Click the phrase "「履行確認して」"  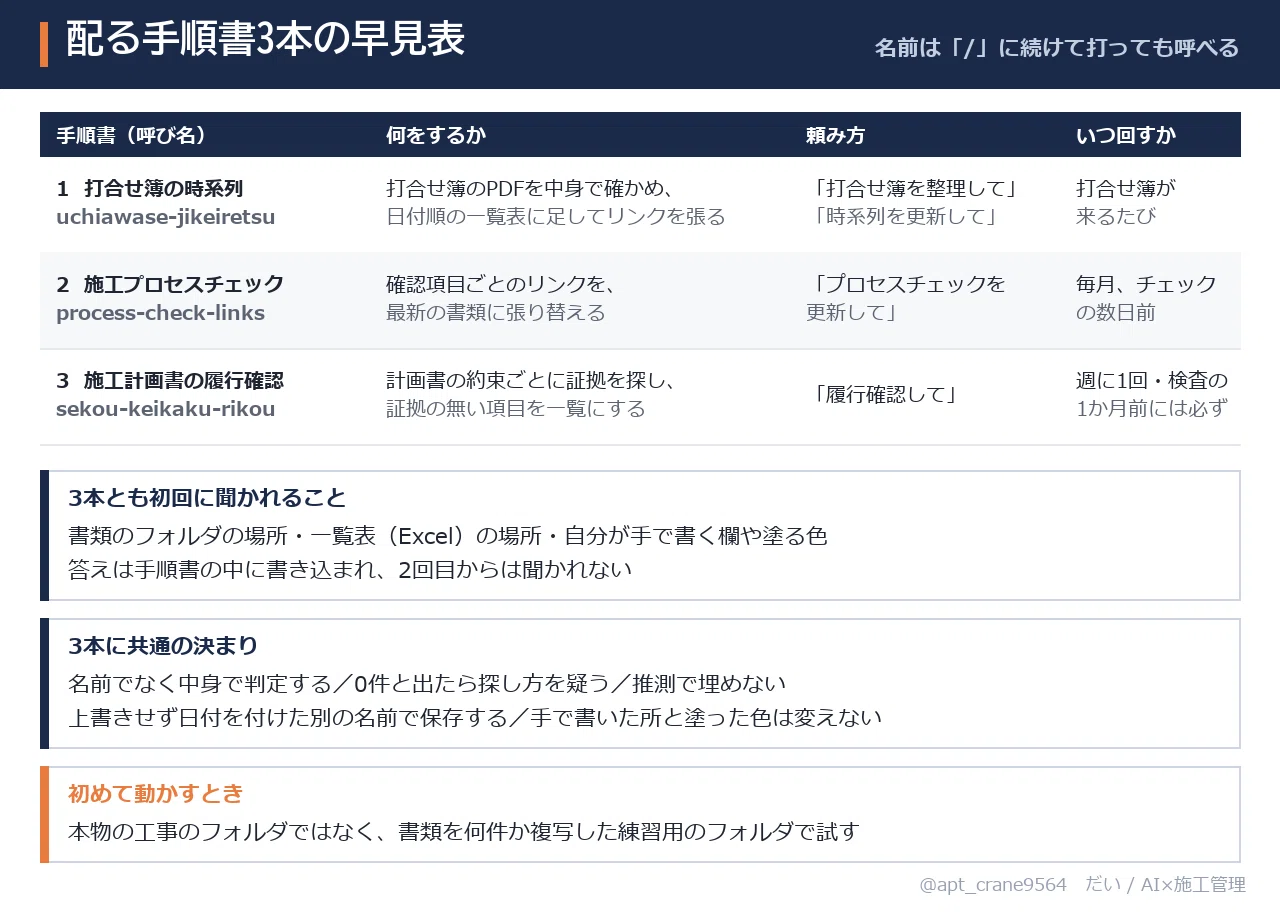coord(886,395)
